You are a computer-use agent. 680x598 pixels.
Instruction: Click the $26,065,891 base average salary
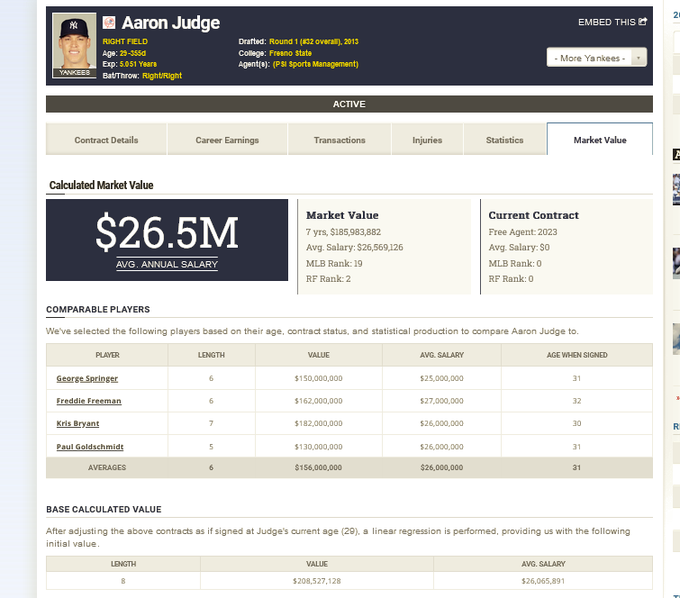(x=543, y=581)
